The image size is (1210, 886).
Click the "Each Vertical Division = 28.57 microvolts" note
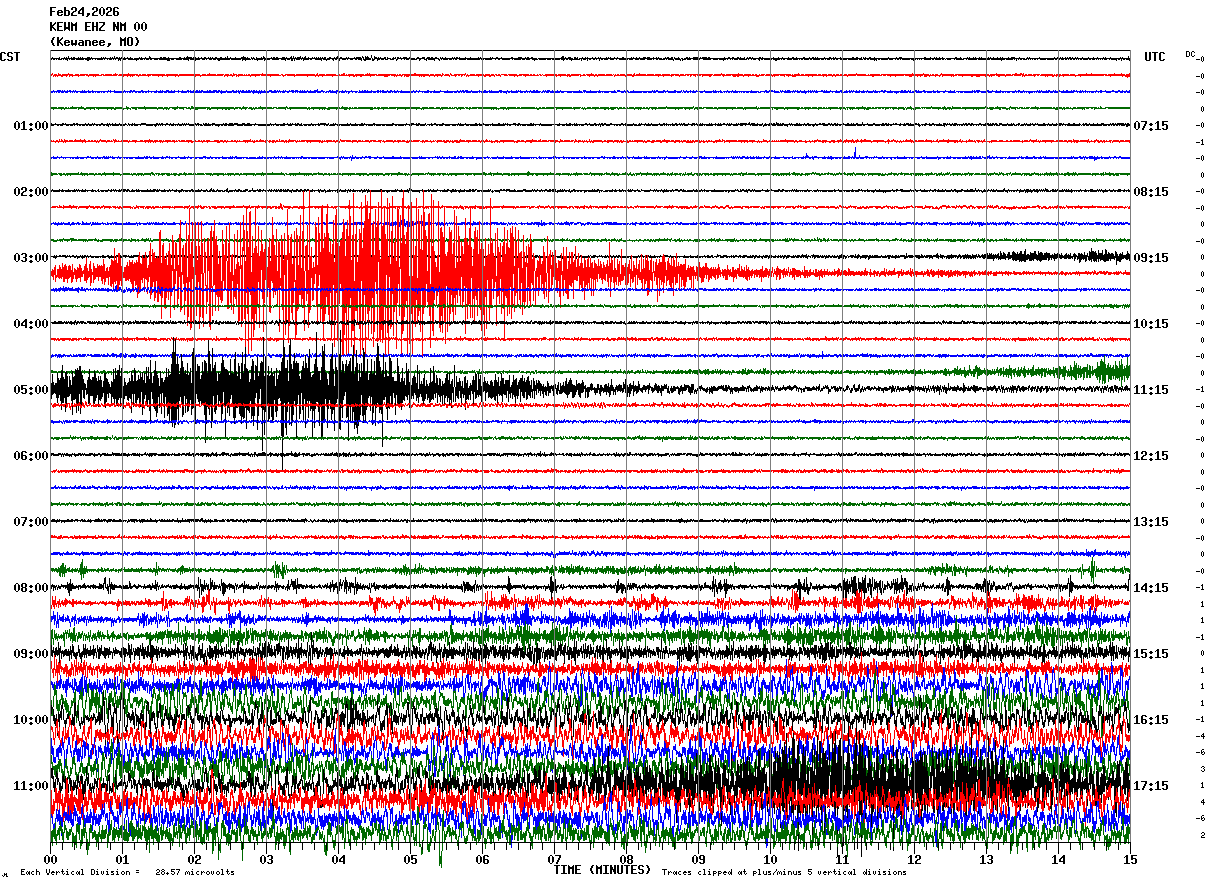pyautogui.click(x=128, y=873)
